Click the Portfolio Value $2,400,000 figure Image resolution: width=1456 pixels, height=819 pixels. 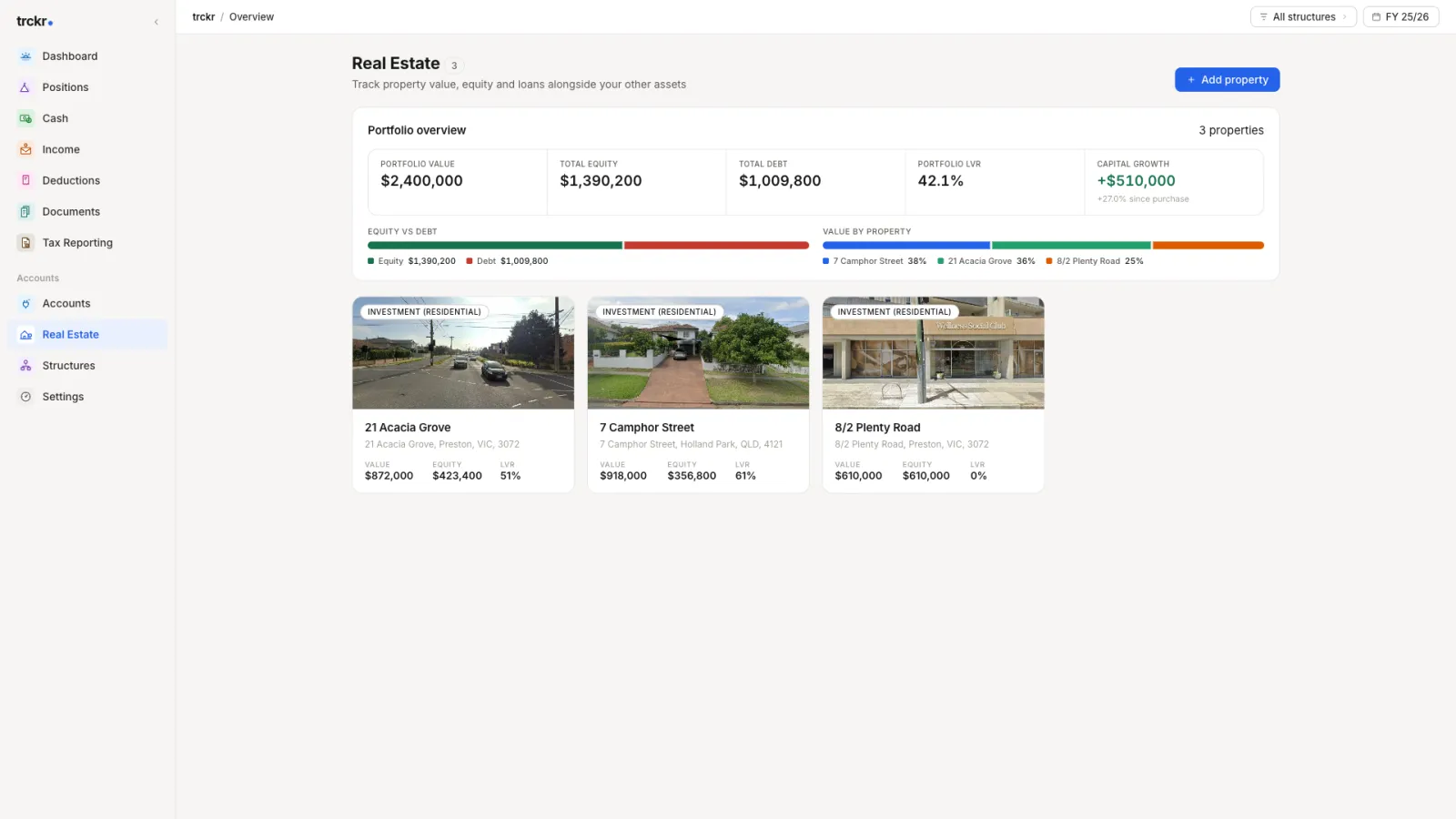pyautogui.click(x=421, y=181)
